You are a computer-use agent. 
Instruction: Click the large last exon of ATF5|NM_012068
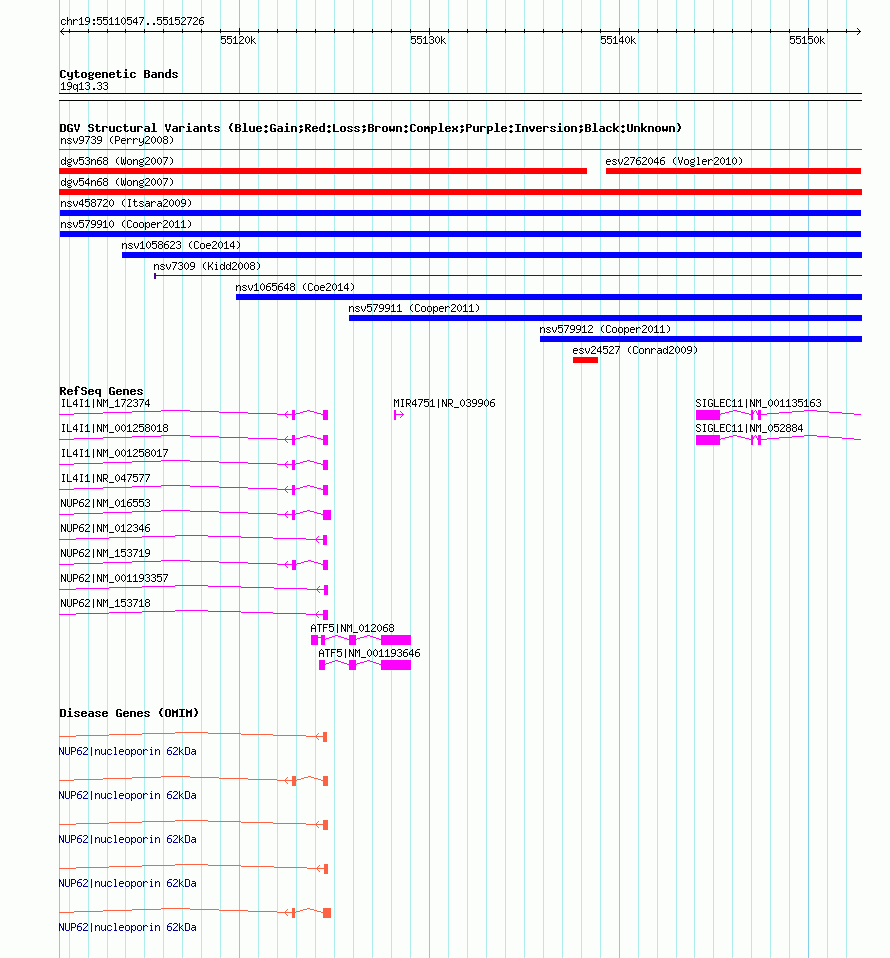[x=396, y=640]
